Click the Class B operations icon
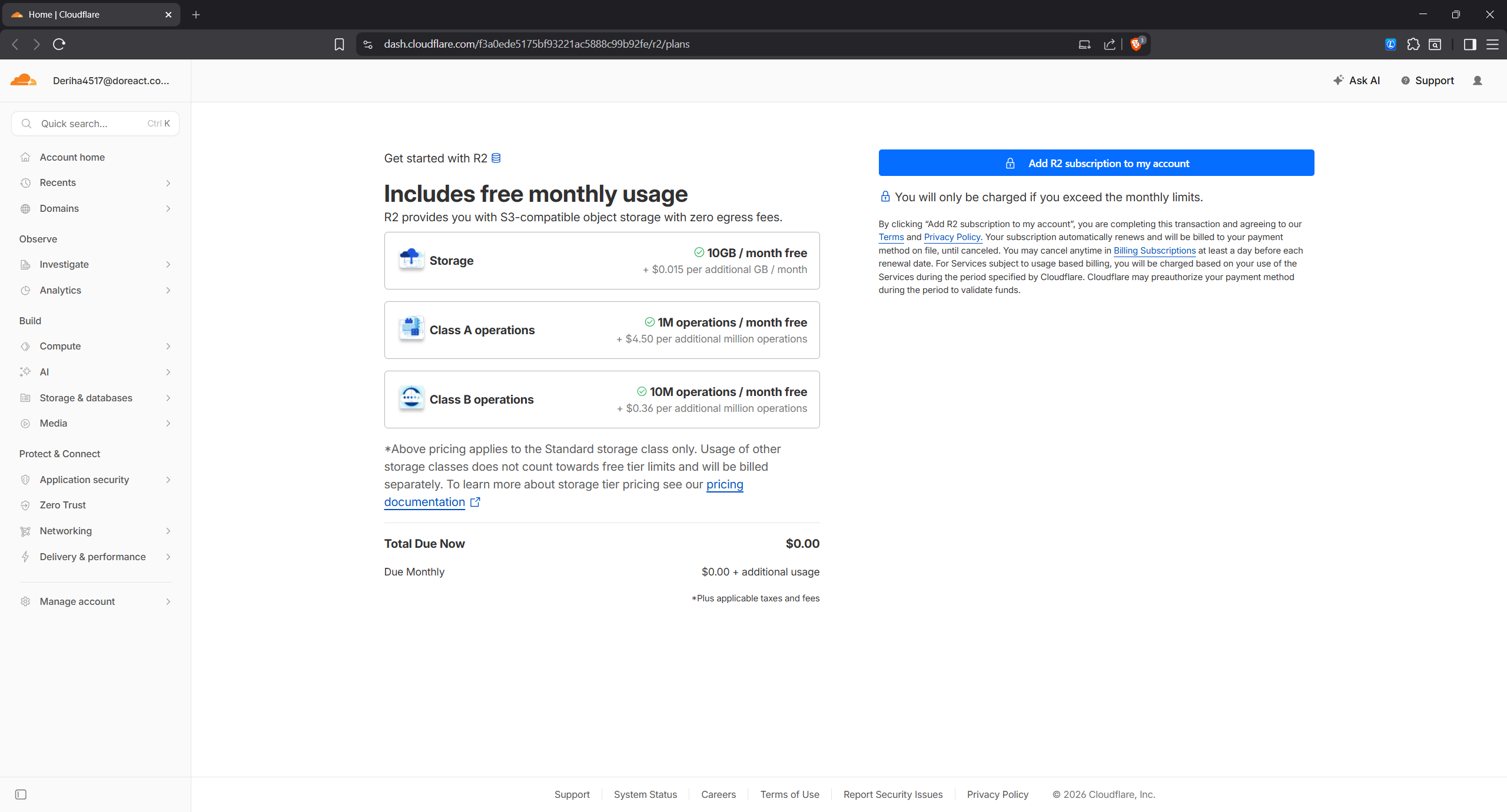The image size is (1507, 812). coord(411,398)
